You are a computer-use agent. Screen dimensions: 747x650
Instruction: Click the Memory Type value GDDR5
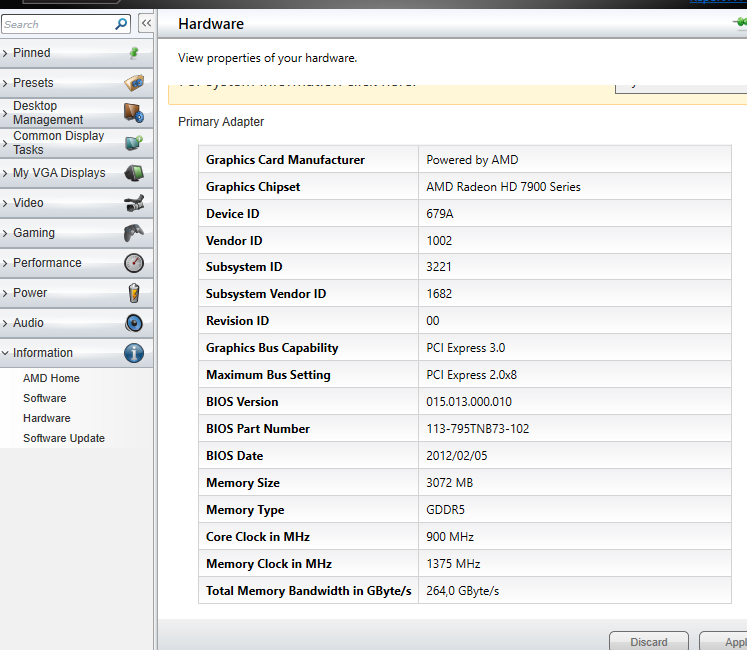[445, 510]
